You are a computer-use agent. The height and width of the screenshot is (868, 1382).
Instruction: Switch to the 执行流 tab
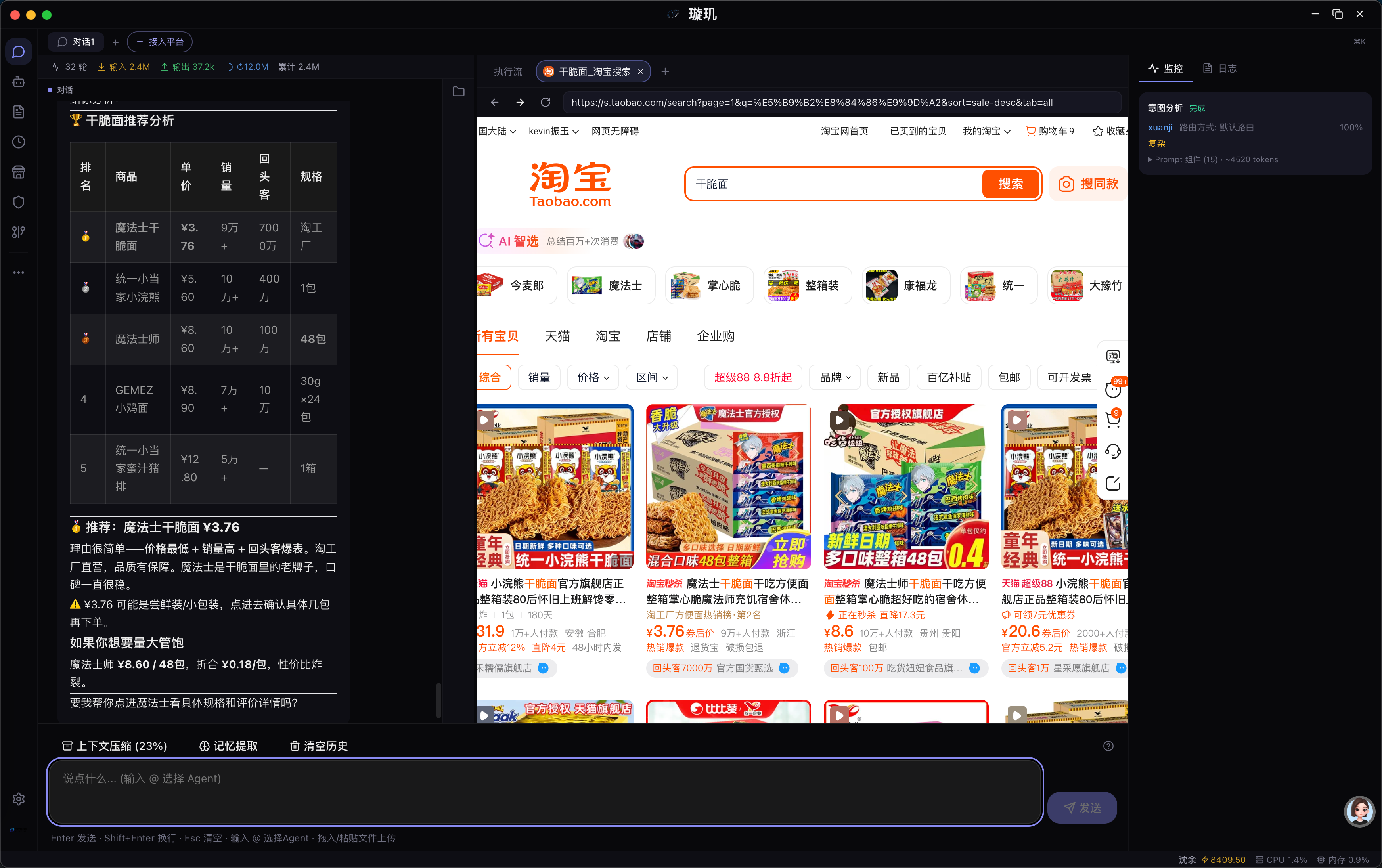coord(508,71)
